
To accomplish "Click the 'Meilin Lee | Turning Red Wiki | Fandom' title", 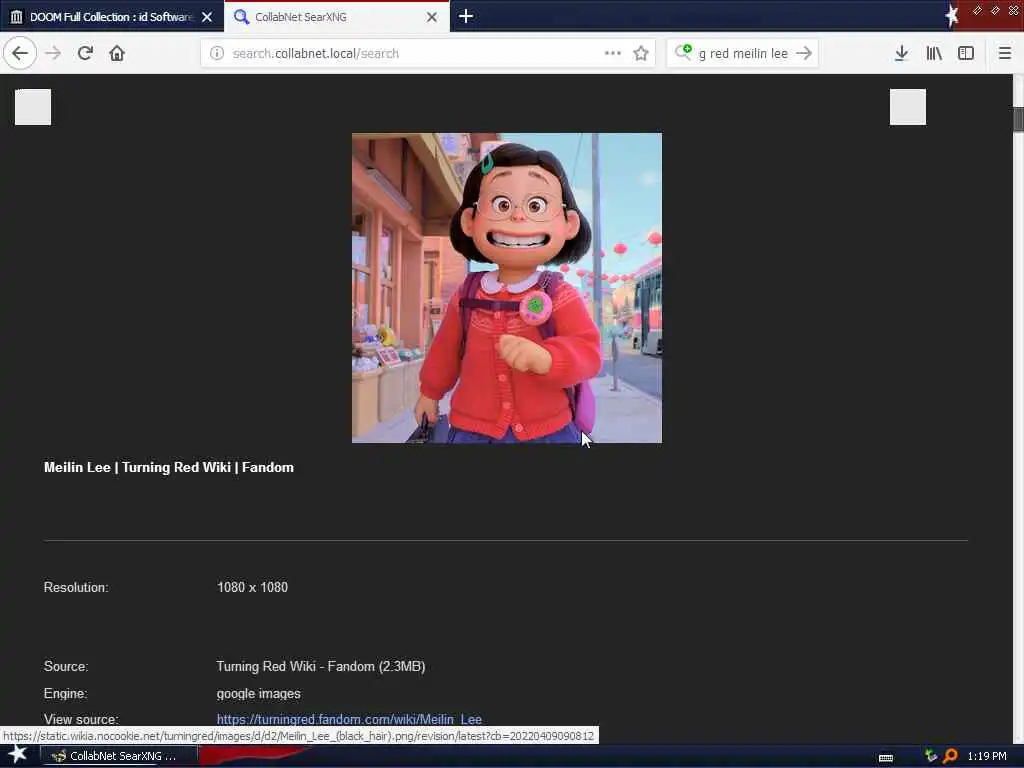I will click(x=168, y=467).
